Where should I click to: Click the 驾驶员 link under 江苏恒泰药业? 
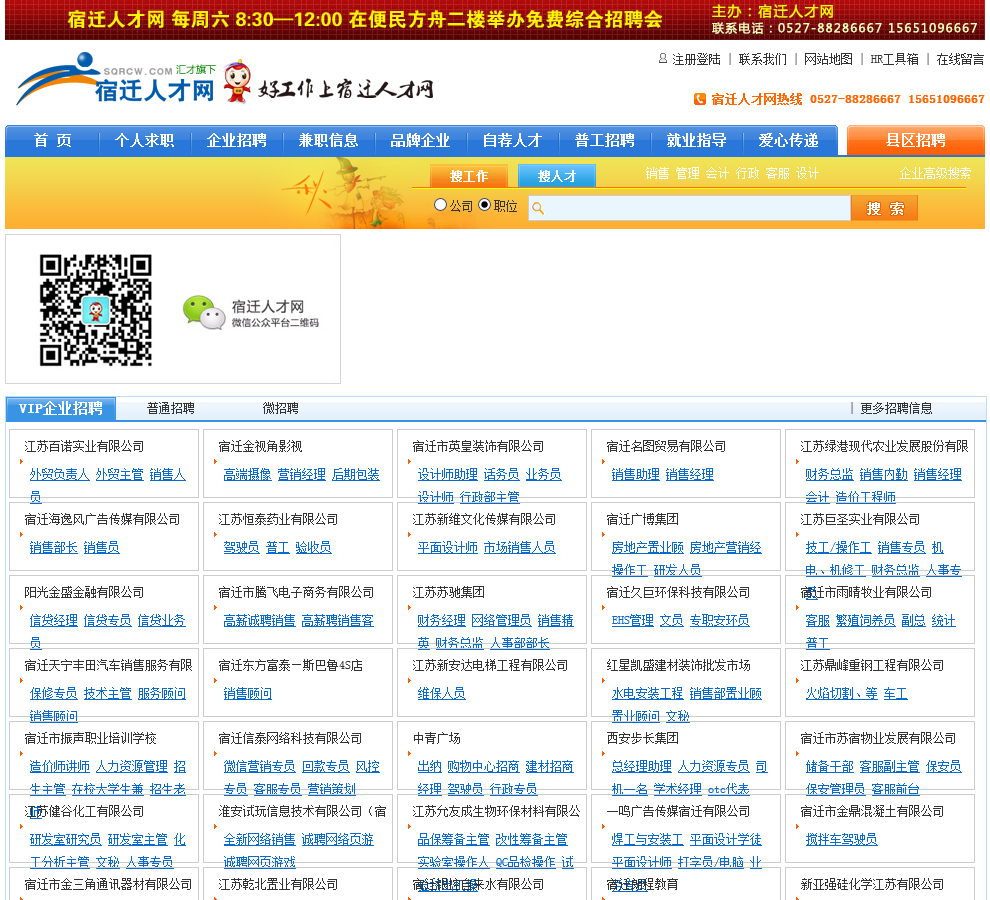coord(241,548)
